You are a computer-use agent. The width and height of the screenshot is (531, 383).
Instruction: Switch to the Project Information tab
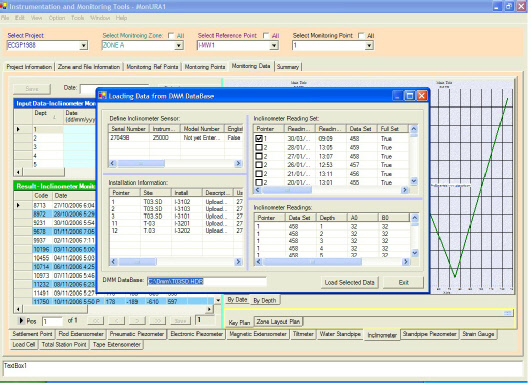click(x=29, y=67)
